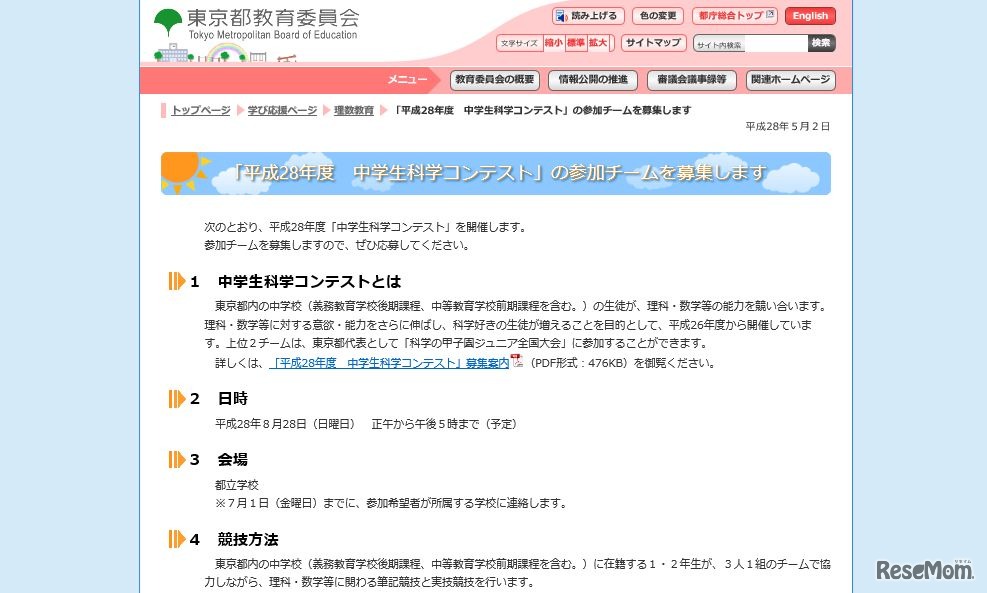Go to トップページ breadcrumb link
Image resolution: width=987 pixels, height=593 pixels.
pos(201,110)
